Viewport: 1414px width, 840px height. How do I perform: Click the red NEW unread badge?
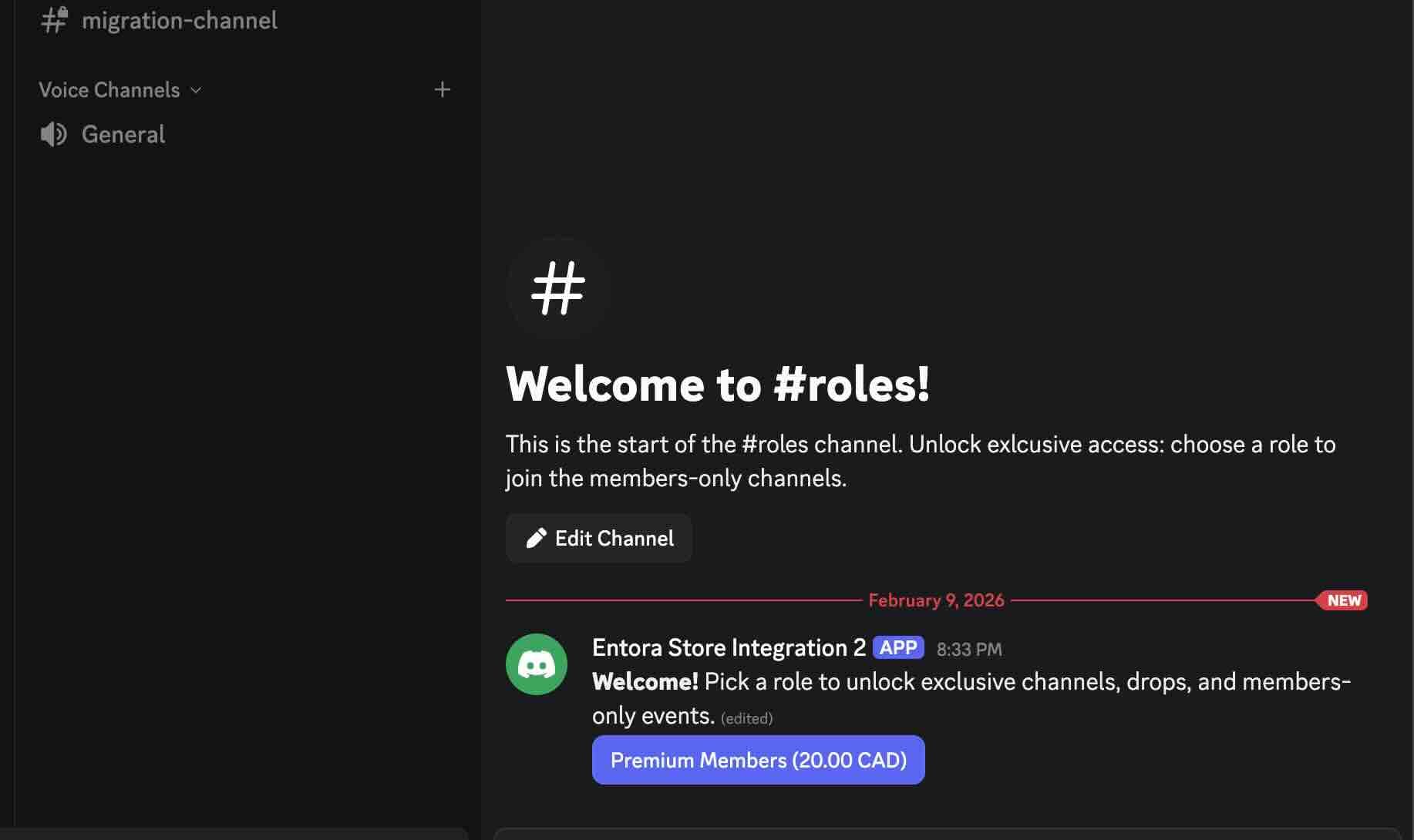(x=1342, y=600)
